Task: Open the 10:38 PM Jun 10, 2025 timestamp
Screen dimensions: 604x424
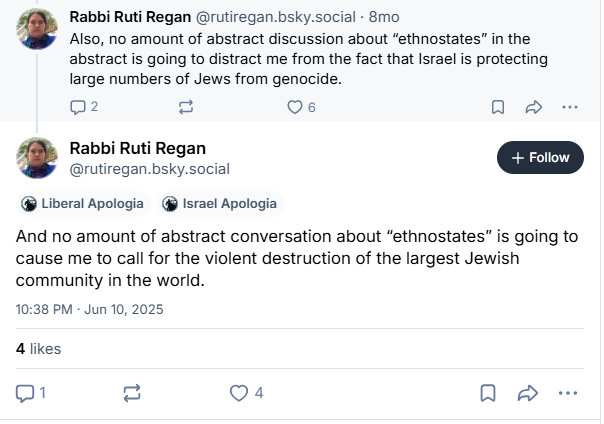Action: coord(89,309)
